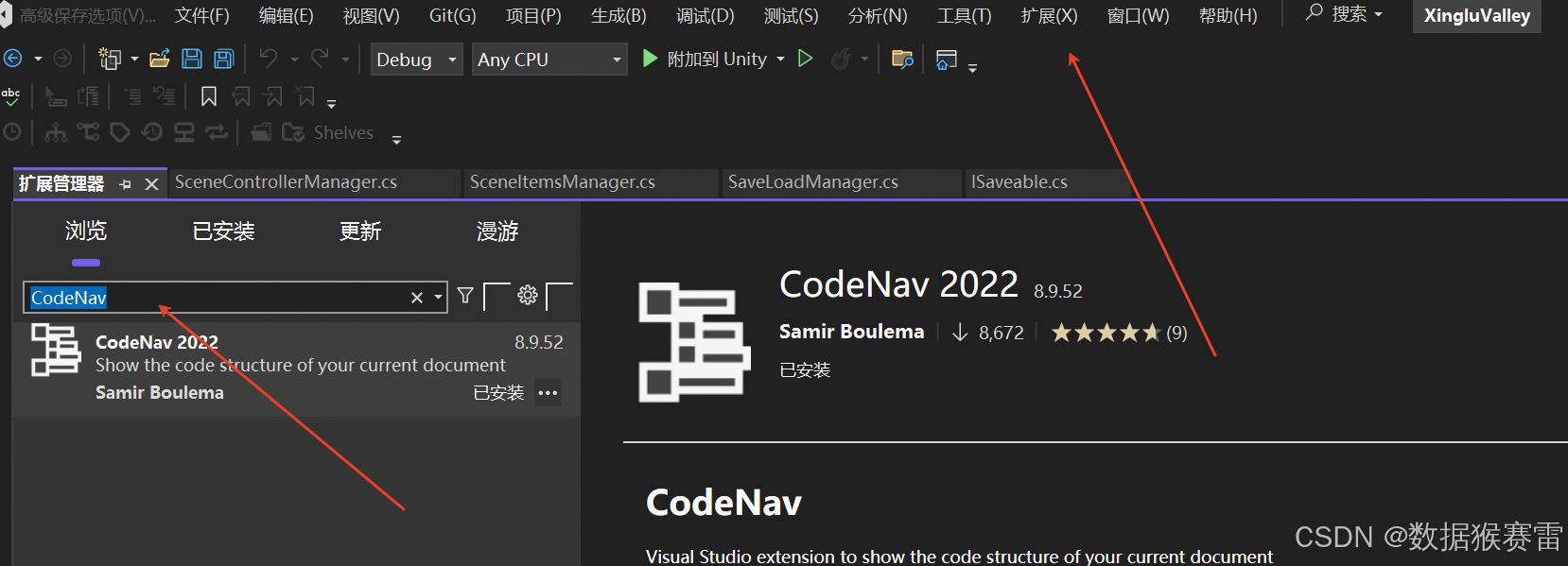
Task: Click the Hot Reload flame icon
Action: [840, 59]
